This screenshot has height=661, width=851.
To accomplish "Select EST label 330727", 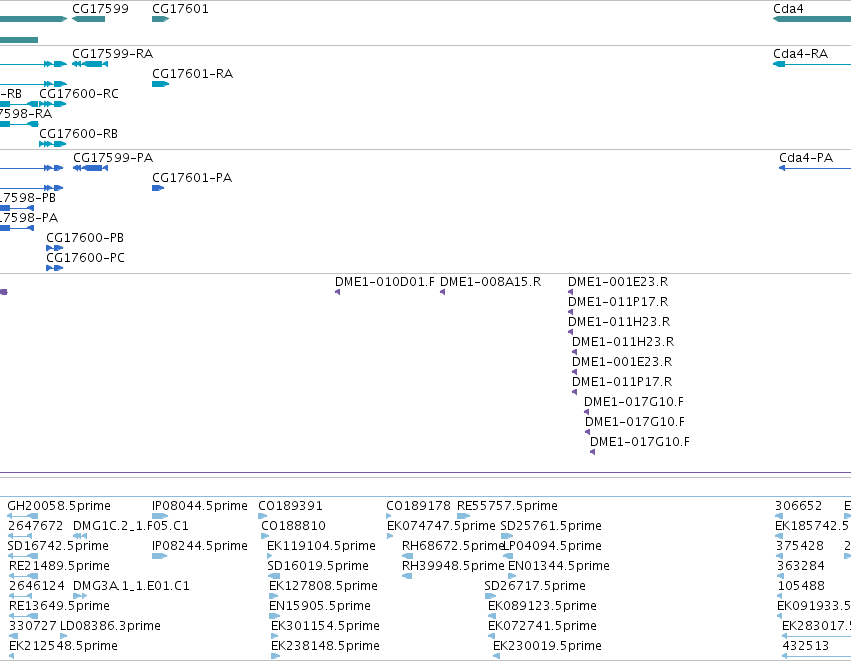I will coord(33,626).
